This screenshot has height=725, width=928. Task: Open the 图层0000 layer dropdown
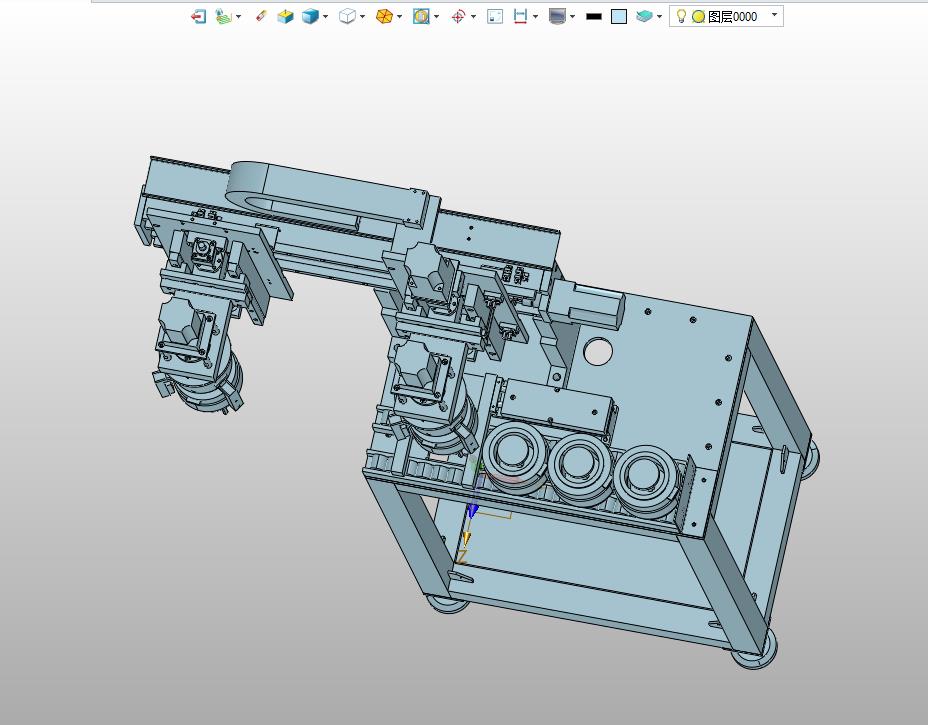[774, 16]
